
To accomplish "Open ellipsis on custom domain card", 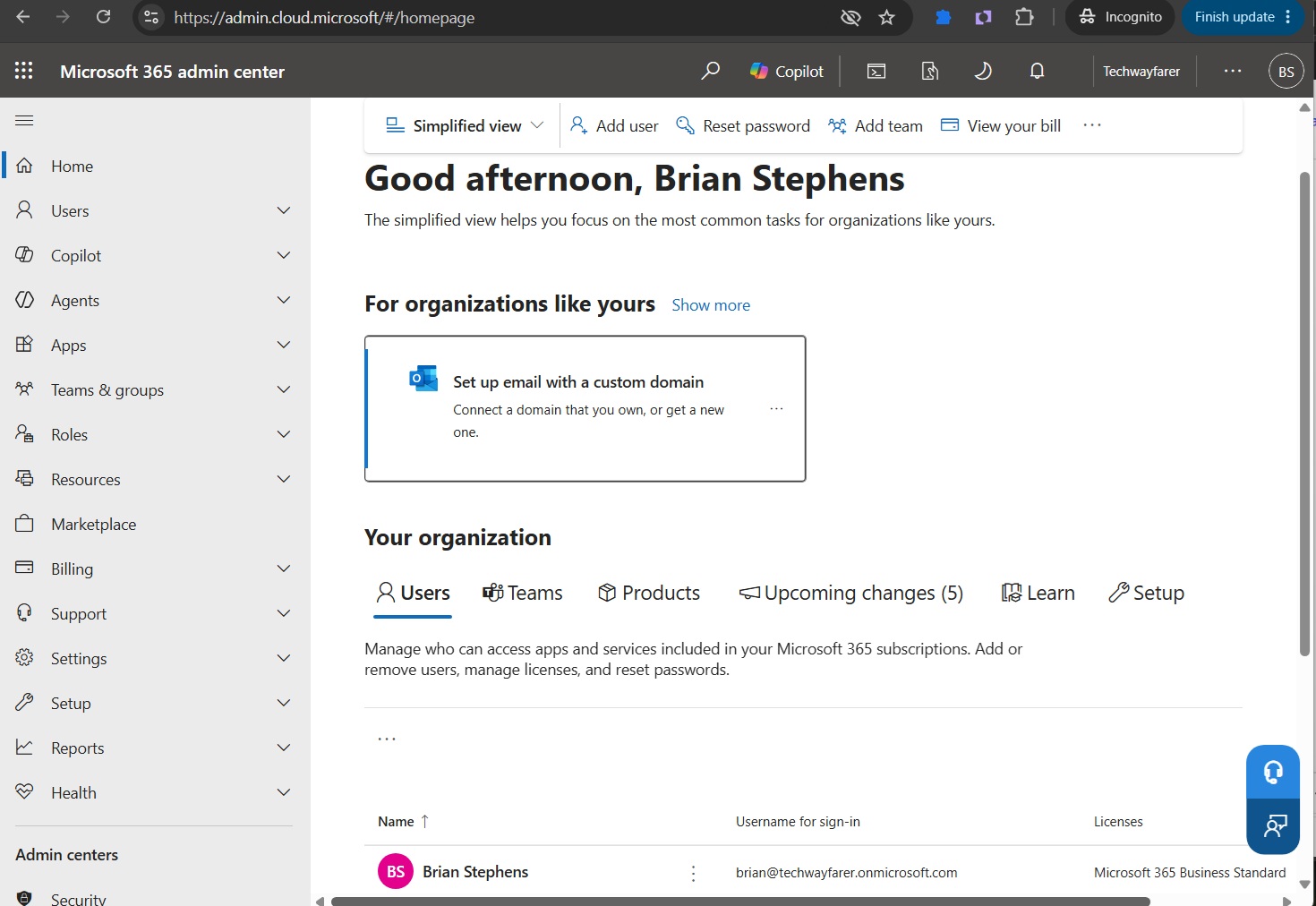I will point(776,408).
